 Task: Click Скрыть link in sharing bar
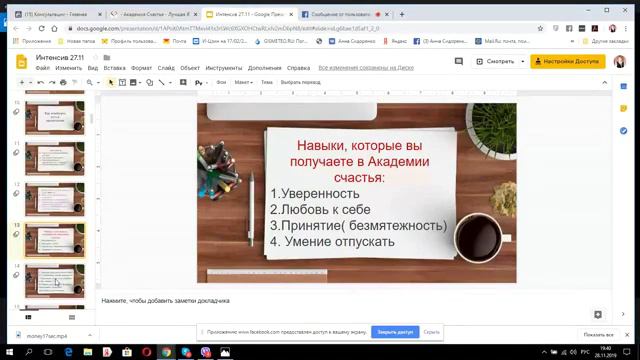point(431,332)
